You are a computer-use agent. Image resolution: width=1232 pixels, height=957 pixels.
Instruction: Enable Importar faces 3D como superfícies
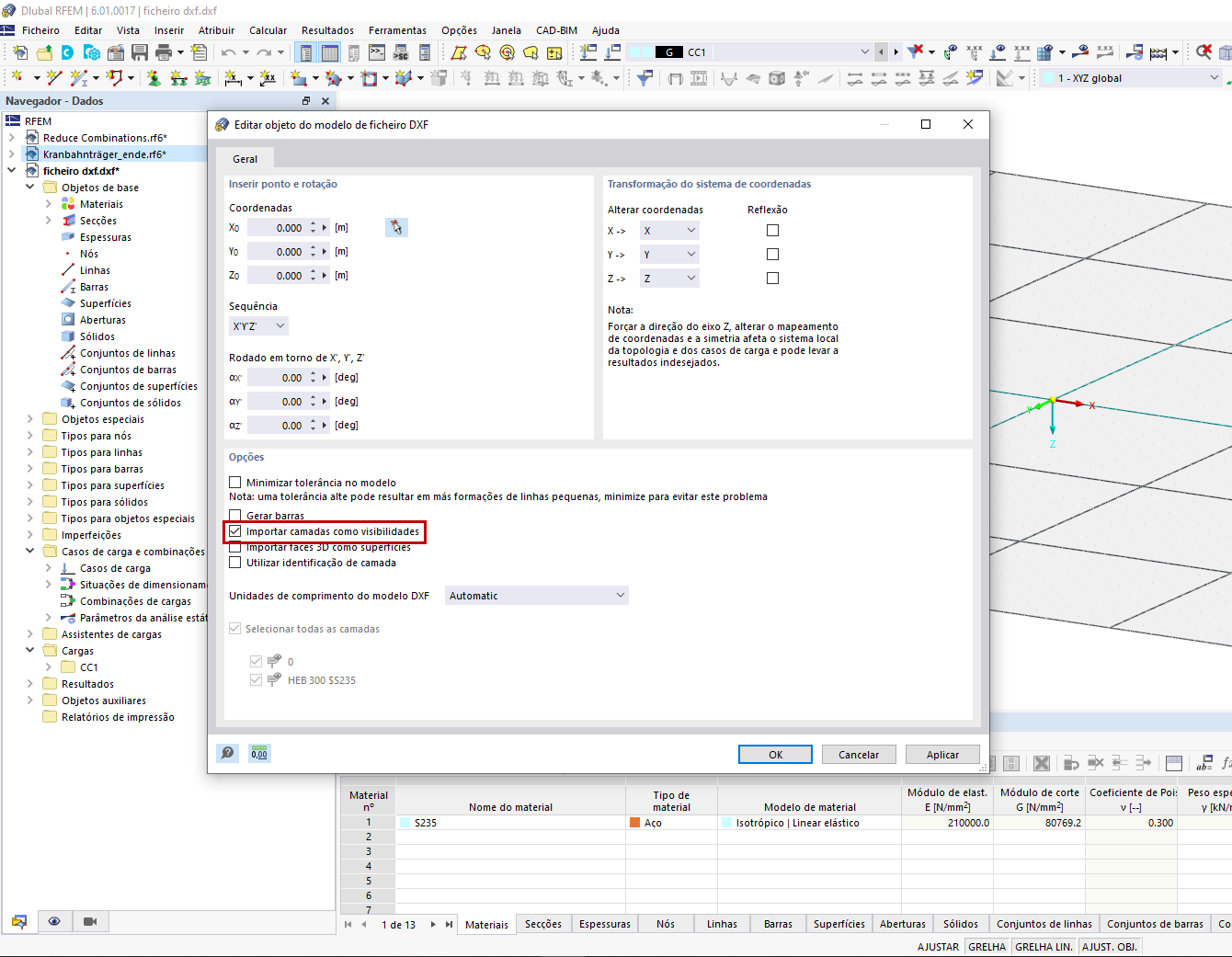[235, 547]
